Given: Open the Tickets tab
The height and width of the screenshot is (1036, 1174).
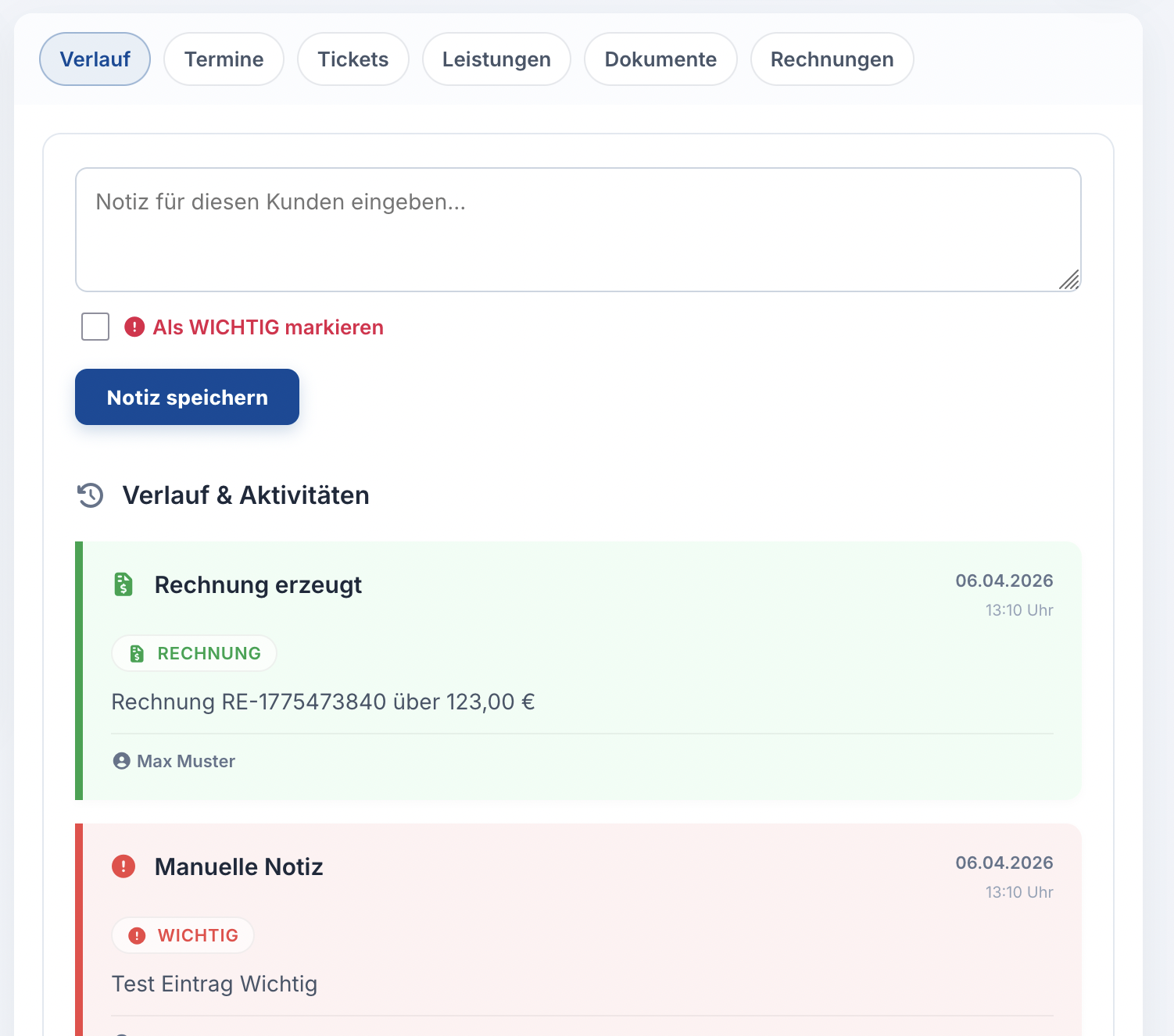Looking at the screenshot, I should click(x=353, y=59).
